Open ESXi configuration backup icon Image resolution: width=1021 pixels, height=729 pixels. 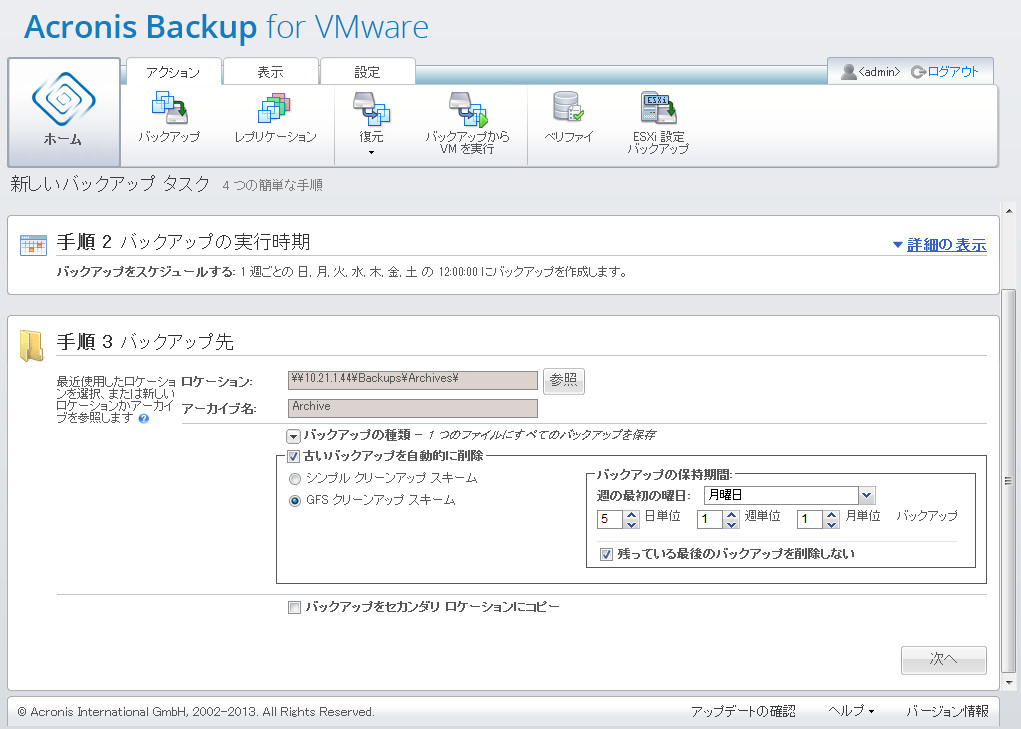[658, 108]
